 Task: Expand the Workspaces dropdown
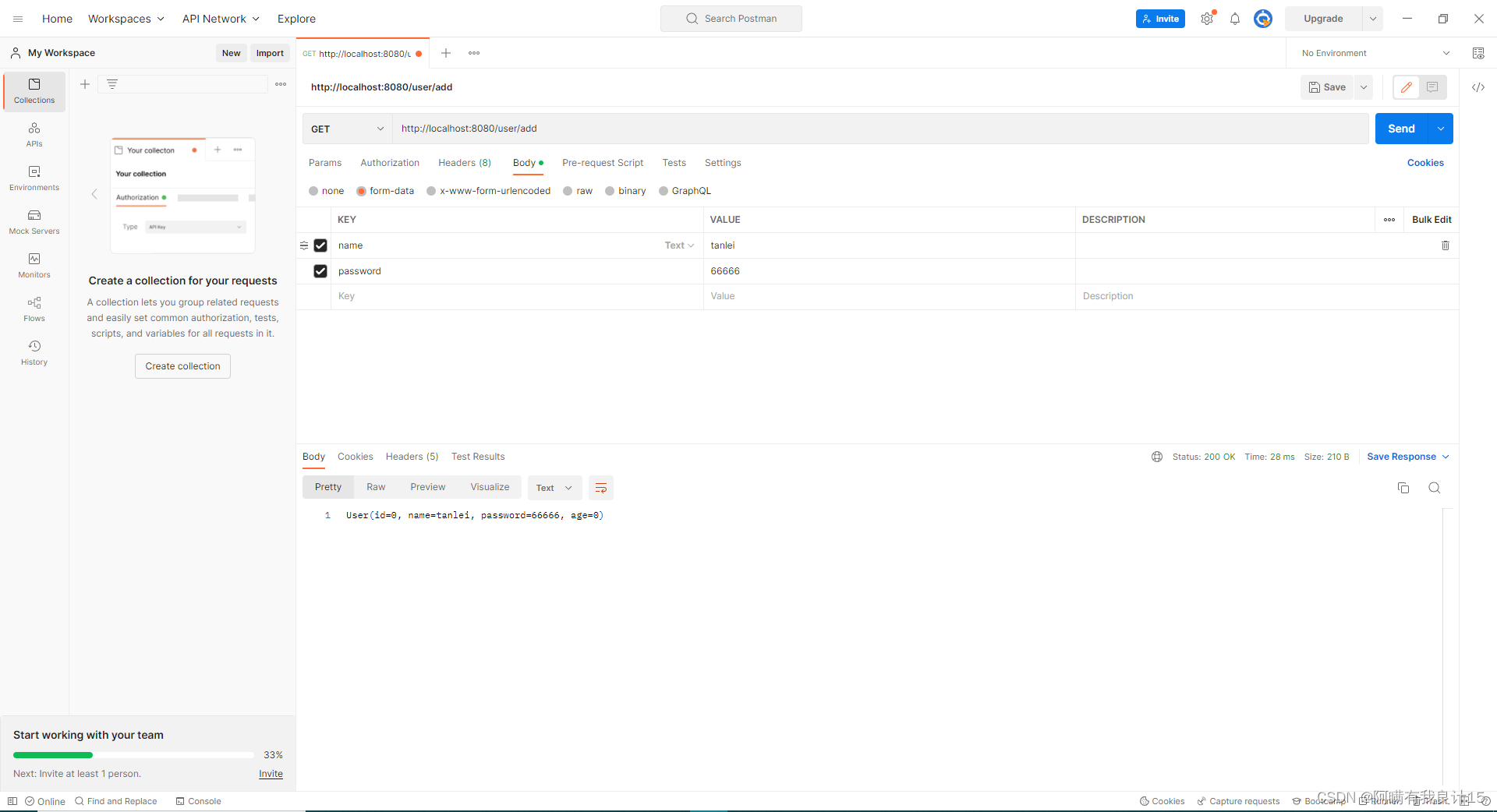pyautogui.click(x=126, y=19)
